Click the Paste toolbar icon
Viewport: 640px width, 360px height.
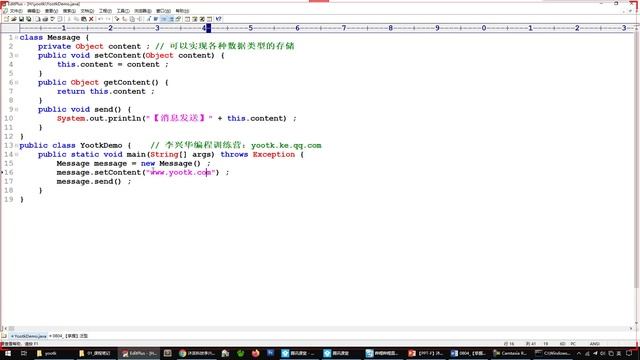[83, 19]
